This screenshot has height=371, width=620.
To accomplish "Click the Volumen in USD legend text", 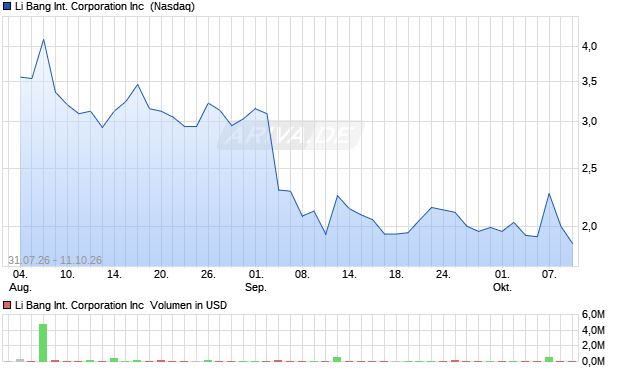I will coord(189,305).
